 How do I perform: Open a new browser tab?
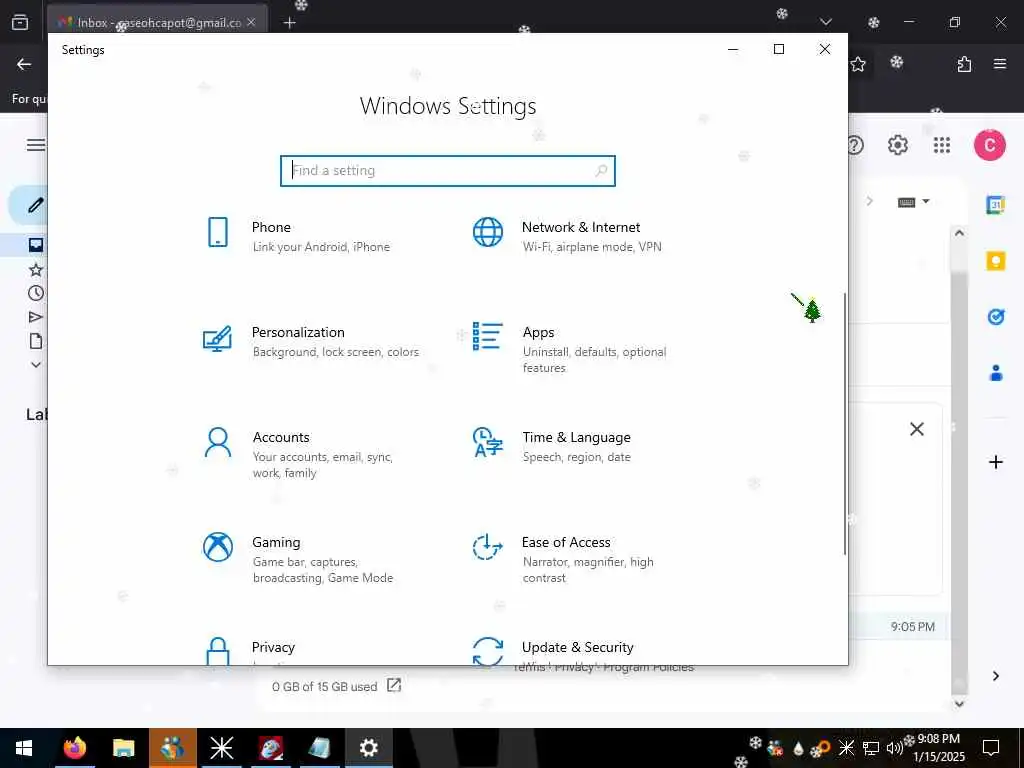[289, 23]
